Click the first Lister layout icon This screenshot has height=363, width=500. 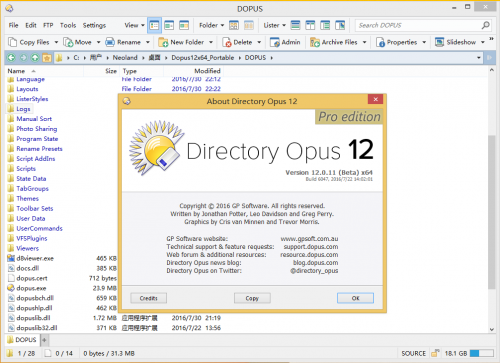coord(295,25)
